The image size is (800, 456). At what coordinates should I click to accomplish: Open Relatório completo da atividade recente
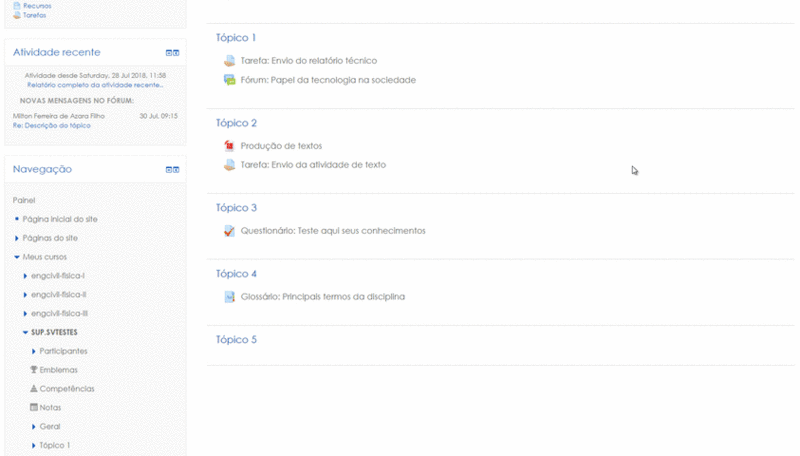pos(95,85)
